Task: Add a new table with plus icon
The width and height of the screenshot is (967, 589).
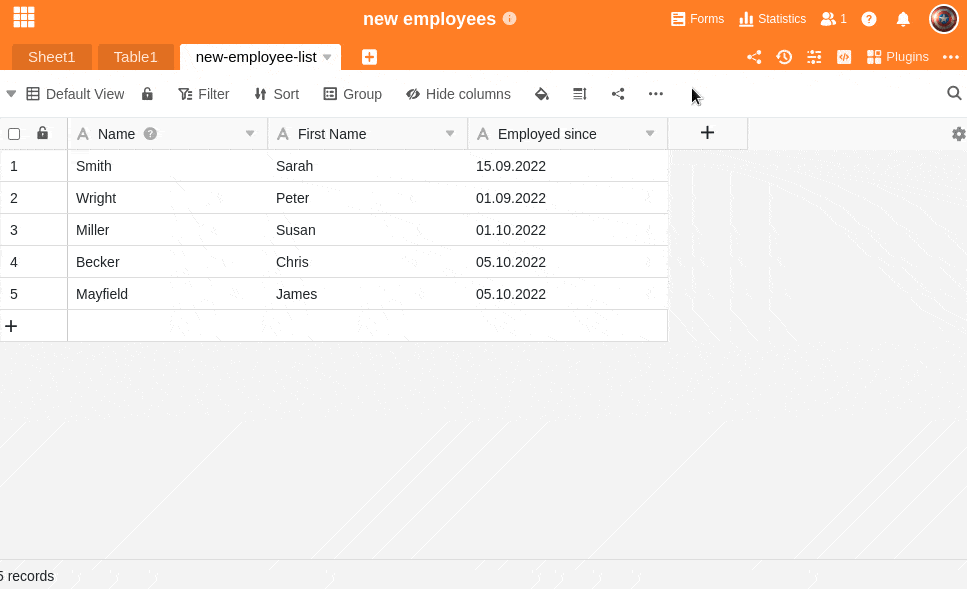Action: click(x=369, y=57)
